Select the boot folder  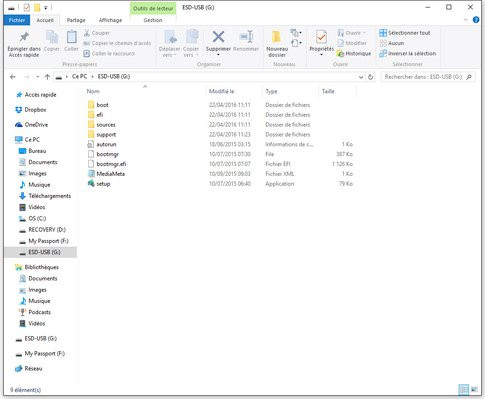coord(102,105)
